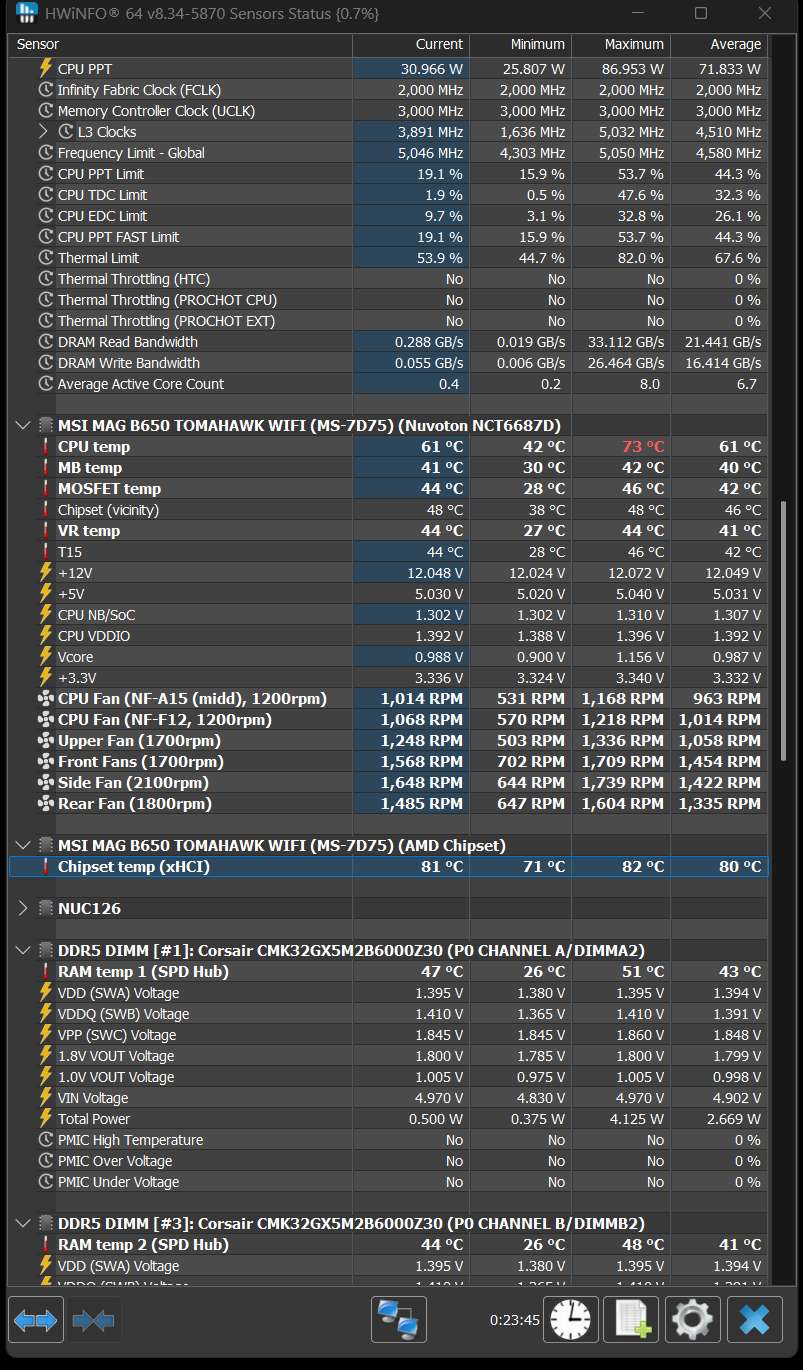803x1370 pixels.
Task: Select Thermal Throttling (PROCHOT EXT) row
Action: tap(389, 321)
